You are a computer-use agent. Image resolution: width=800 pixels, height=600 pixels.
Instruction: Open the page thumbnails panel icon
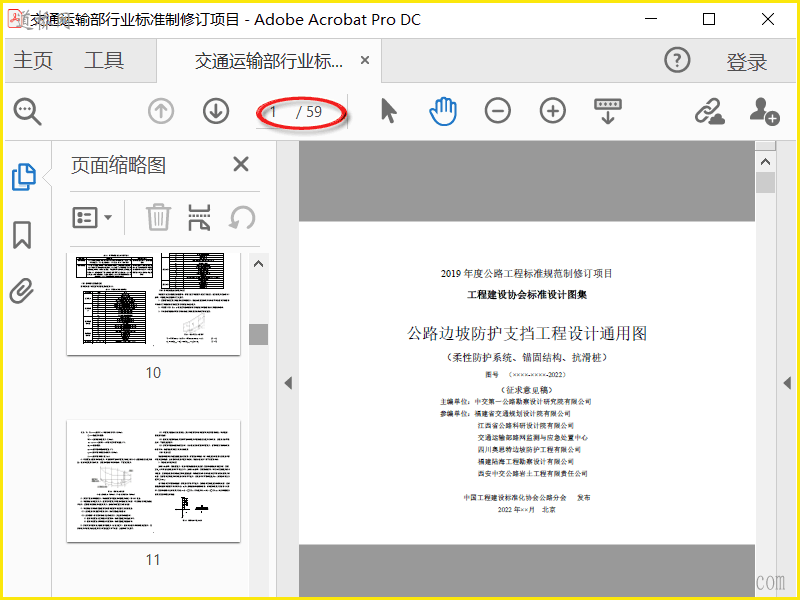[x=23, y=177]
